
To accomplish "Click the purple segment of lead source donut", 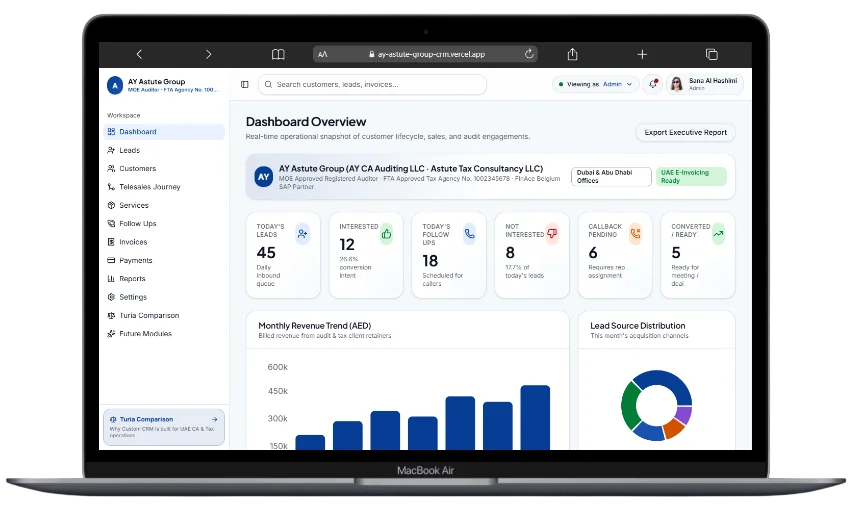I will tap(684, 414).
